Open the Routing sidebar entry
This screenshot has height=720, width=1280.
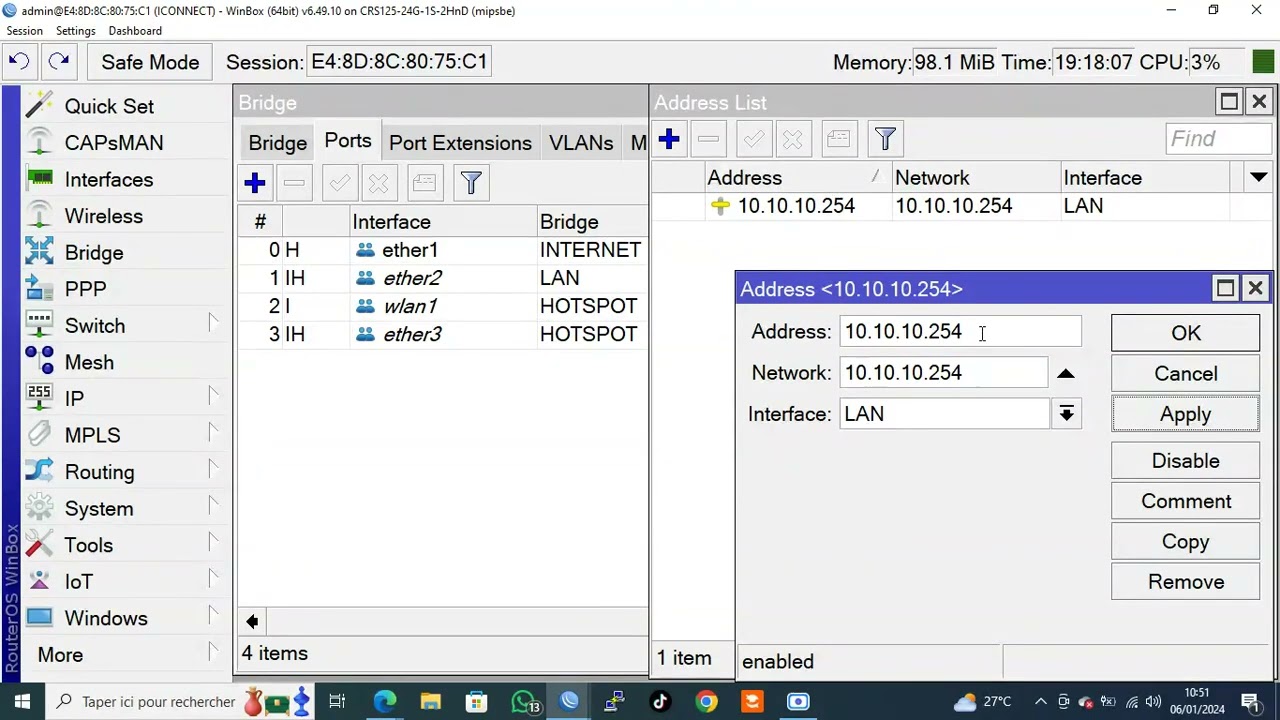pyautogui.click(x=99, y=472)
